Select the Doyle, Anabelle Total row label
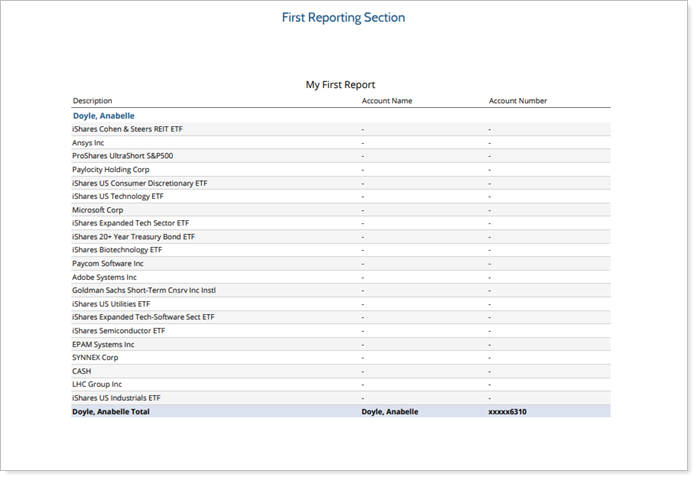 (110, 411)
